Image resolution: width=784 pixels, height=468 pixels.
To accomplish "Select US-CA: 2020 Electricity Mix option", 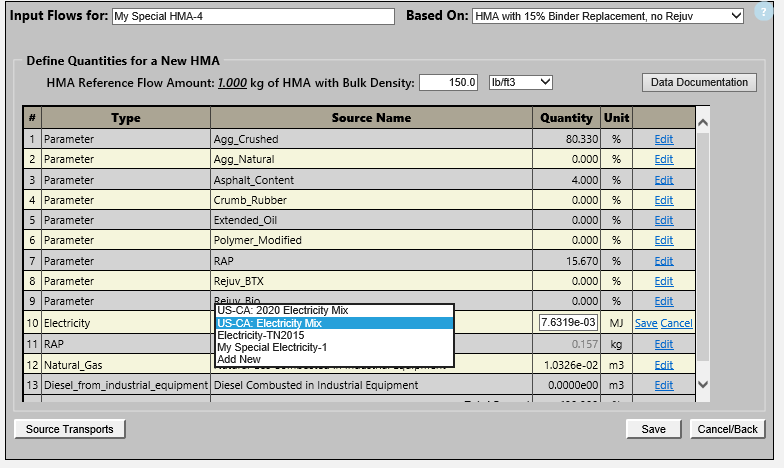I will (282, 311).
